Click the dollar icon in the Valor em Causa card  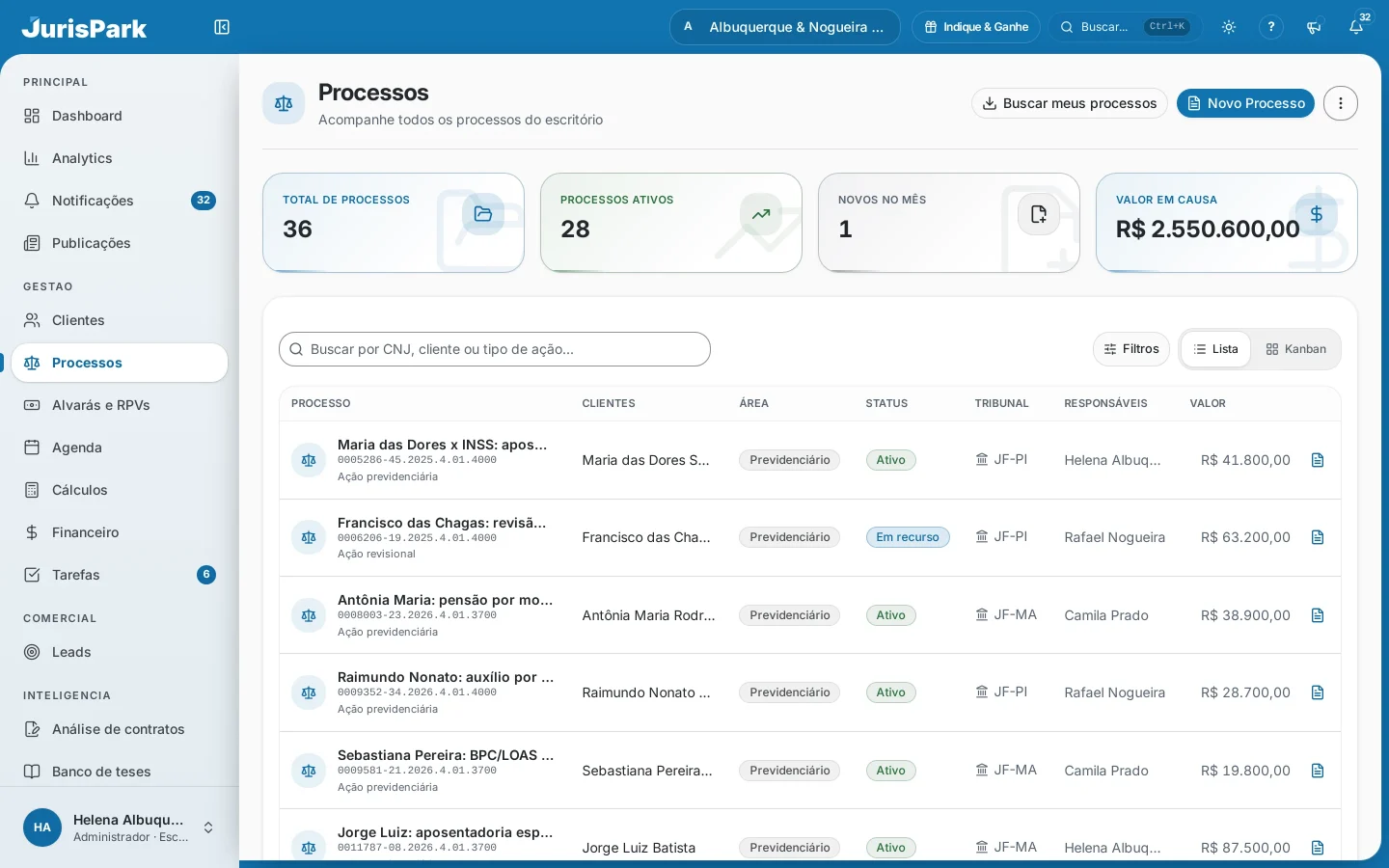(1317, 214)
